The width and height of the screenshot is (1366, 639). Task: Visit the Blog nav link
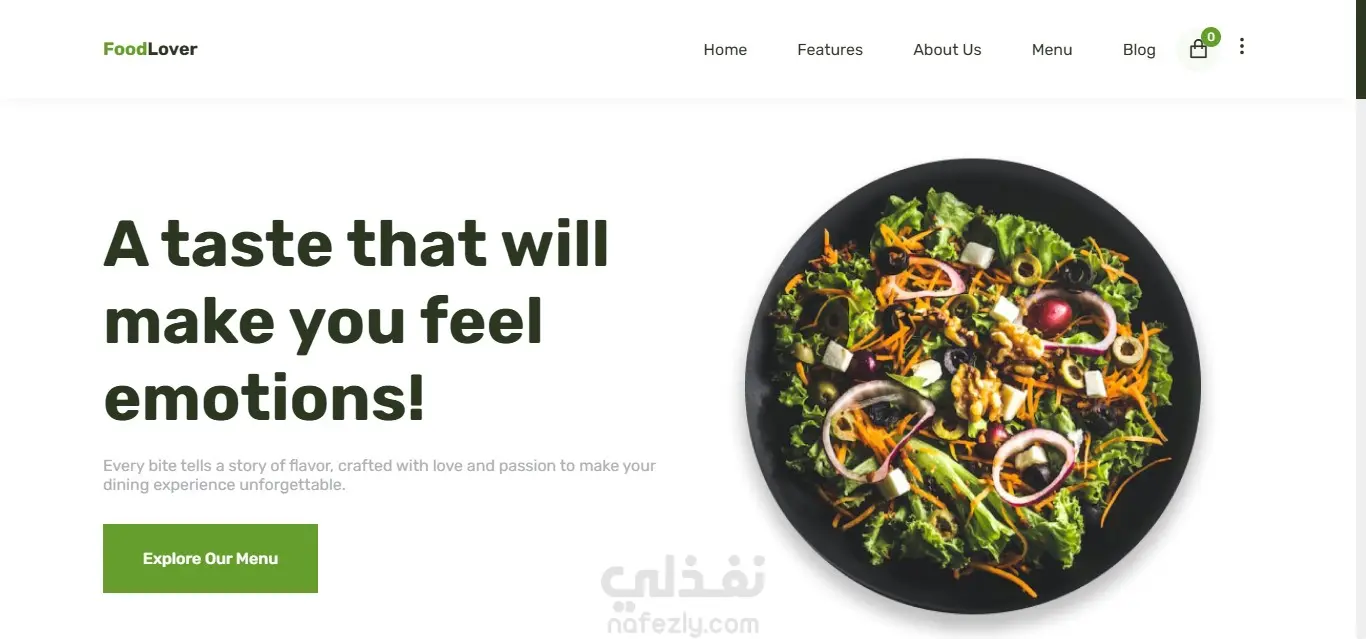(x=1139, y=50)
